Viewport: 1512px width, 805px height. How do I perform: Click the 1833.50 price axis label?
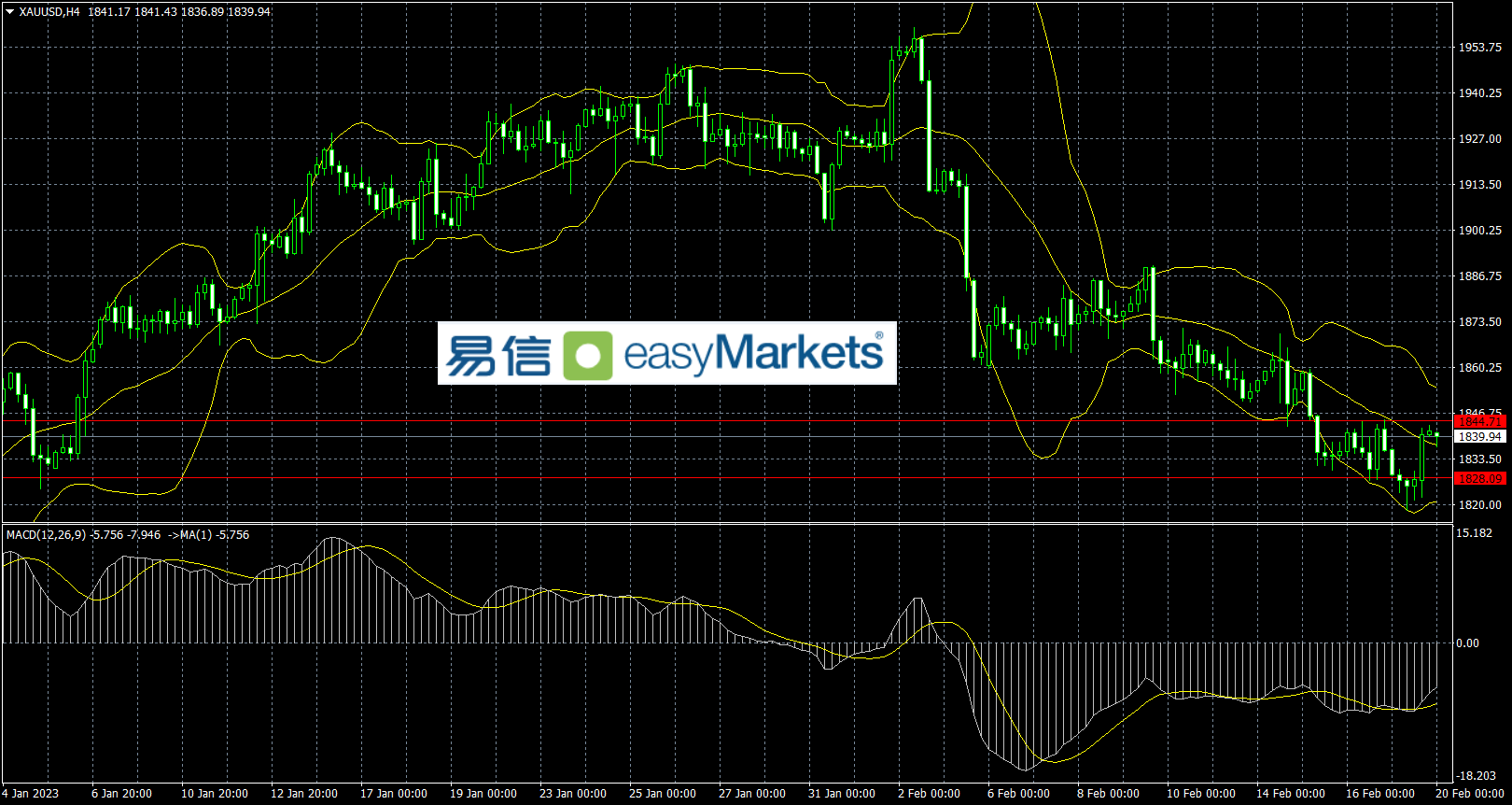1480,459
